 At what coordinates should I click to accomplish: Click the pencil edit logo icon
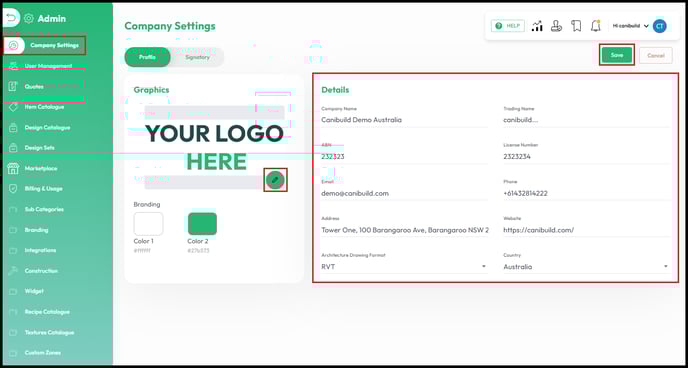pyautogui.click(x=275, y=180)
